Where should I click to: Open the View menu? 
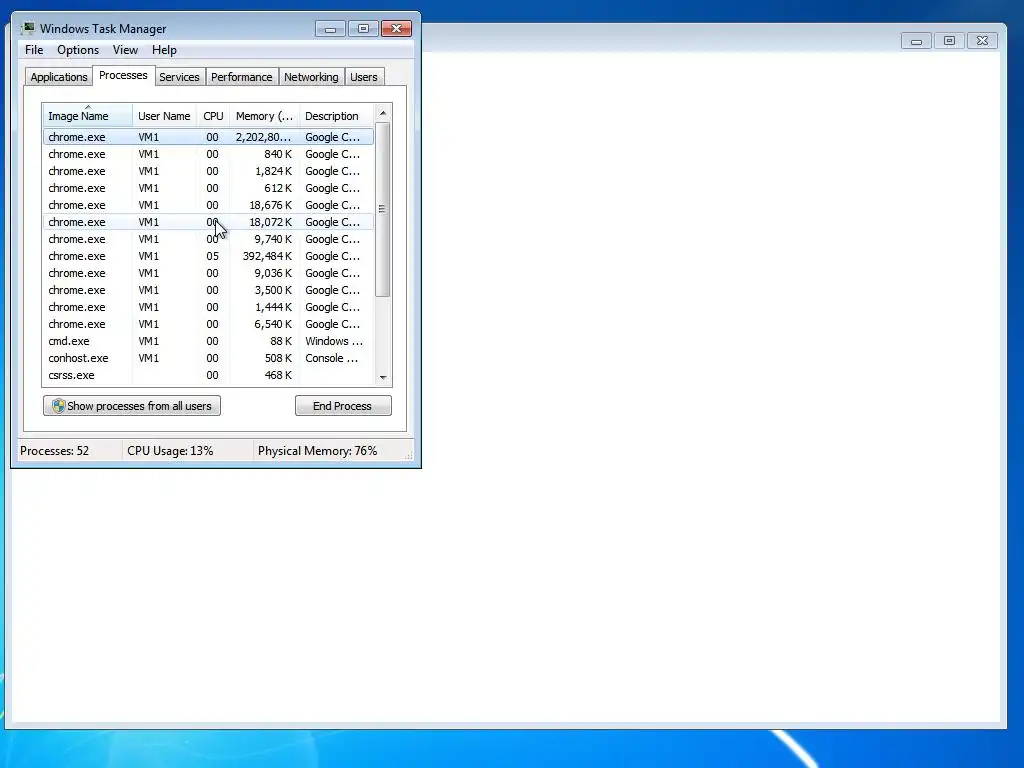(125, 50)
